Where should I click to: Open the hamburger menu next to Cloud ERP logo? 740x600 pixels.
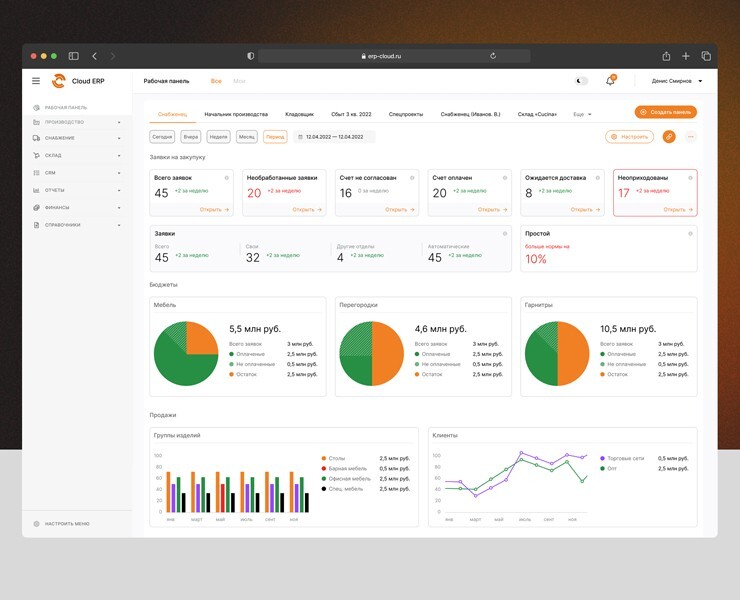(x=36, y=81)
